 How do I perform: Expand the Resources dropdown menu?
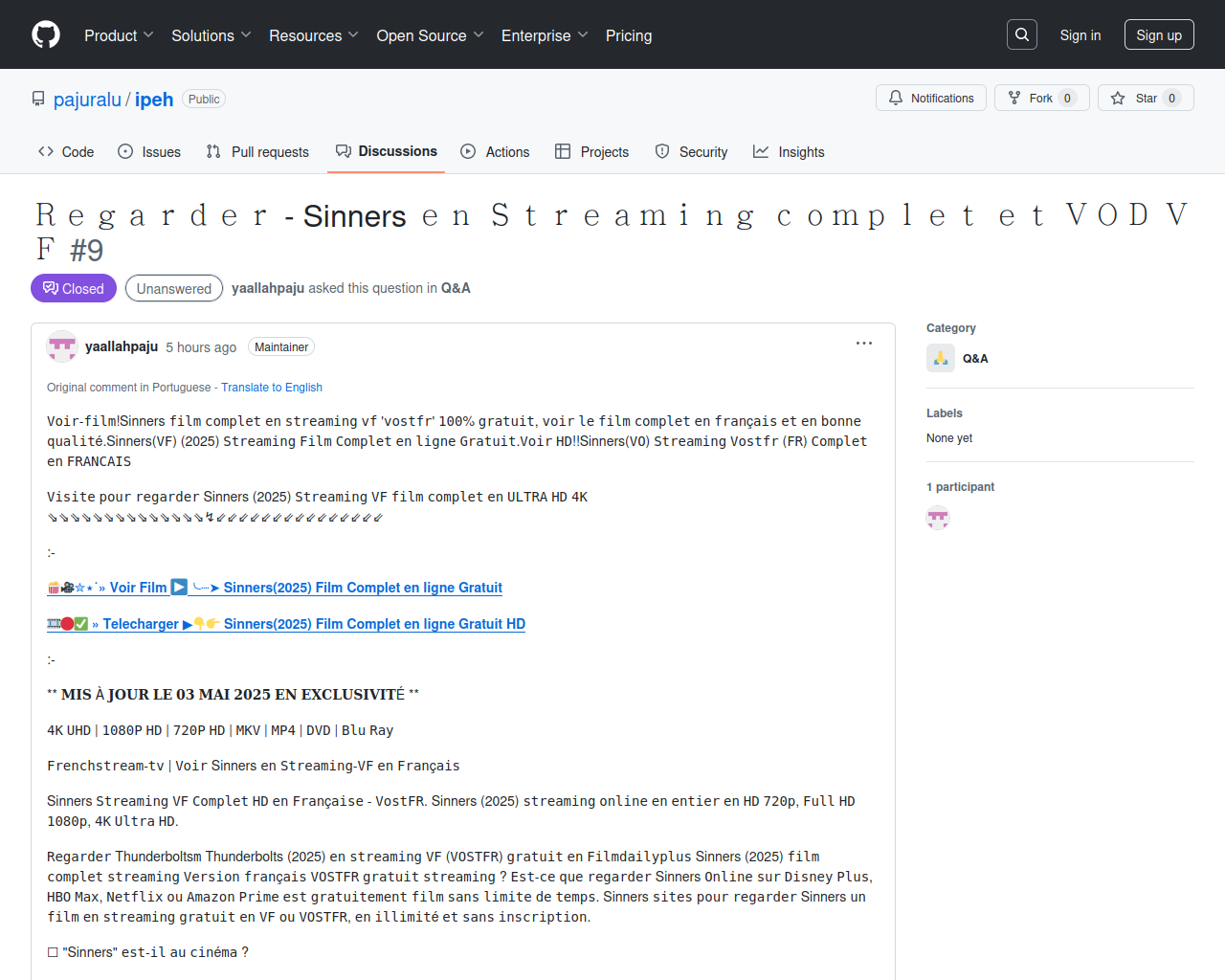pyautogui.click(x=314, y=35)
